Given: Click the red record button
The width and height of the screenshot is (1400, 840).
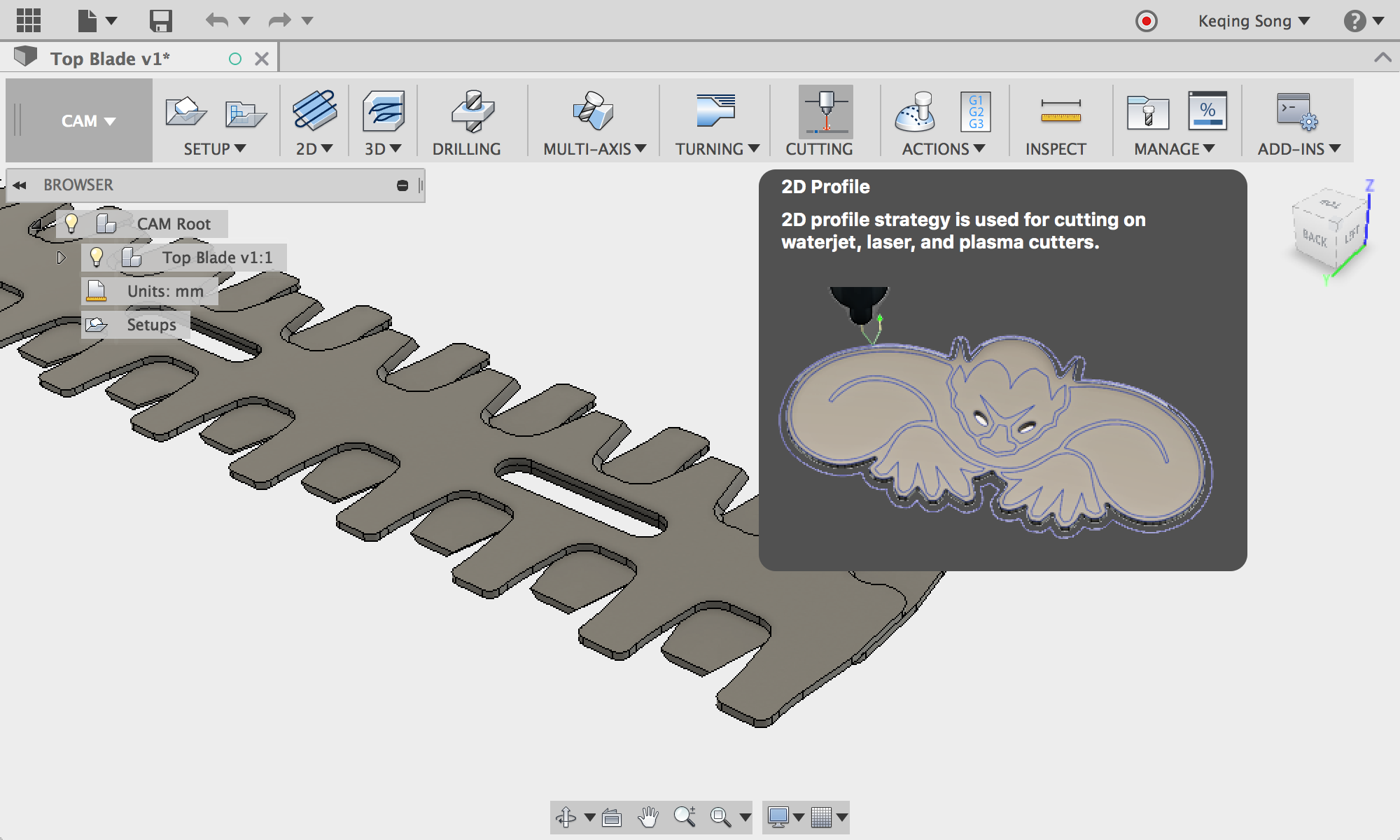Looking at the screenshot, I should pyautogui.click(x=1146, y=21).
